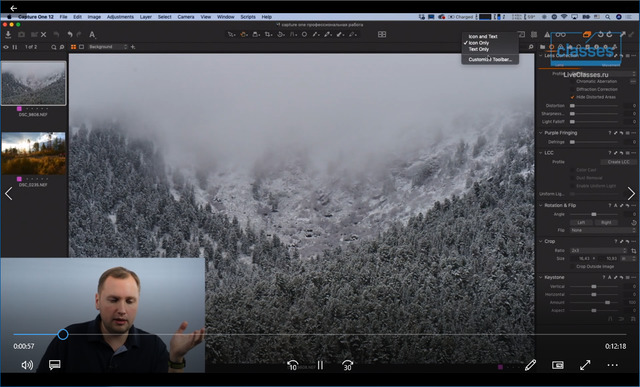Click the pencil edit icon in player
The width and height of the screenshot is (640, 387).
point(530,365)
